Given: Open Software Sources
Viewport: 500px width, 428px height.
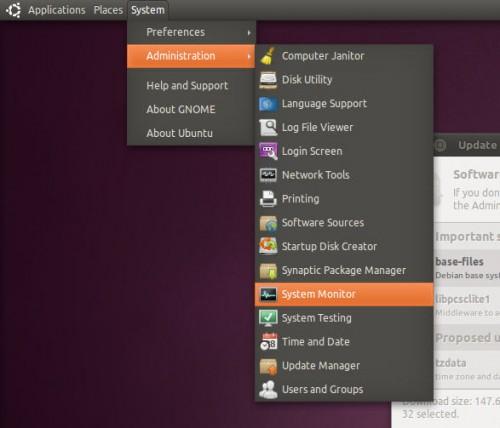Looking at the screenshot, I should [x=344, y=223].
